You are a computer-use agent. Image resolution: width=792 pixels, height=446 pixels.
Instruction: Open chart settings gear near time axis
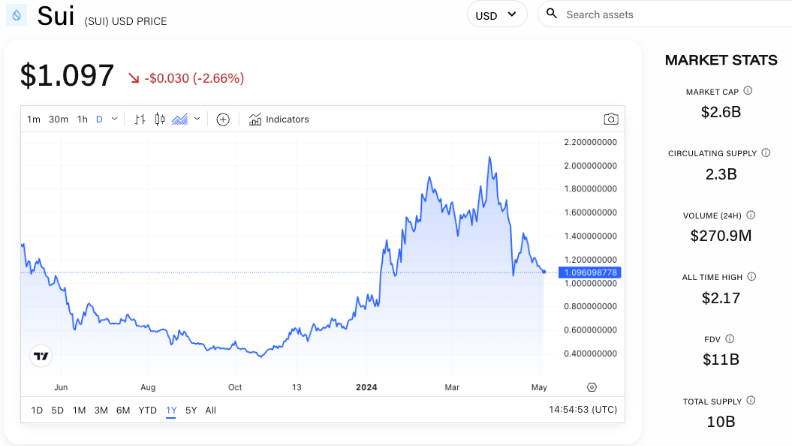pos(592,387)
